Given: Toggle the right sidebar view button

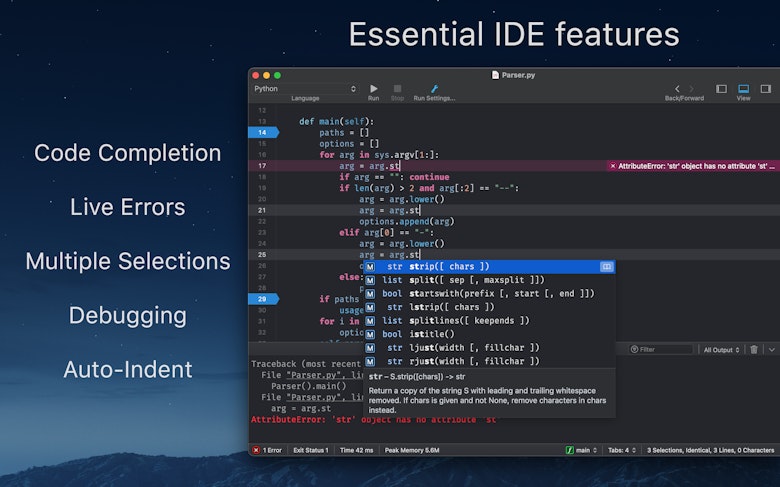Looking at the screenshot, I should coord(765,89).
